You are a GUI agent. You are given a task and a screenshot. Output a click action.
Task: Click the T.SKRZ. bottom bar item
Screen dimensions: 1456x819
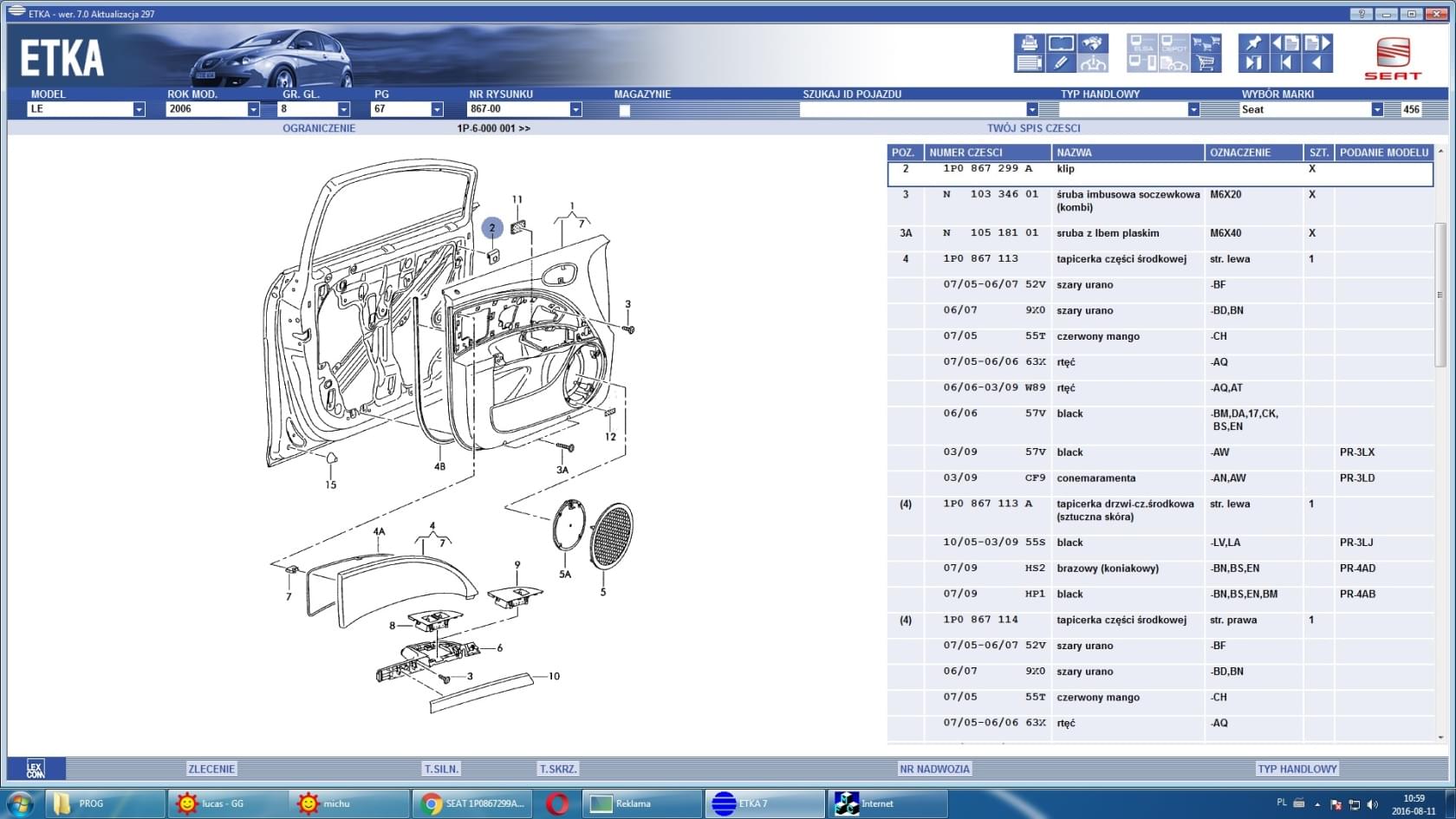pyautogui.click(x=558, y=769)
